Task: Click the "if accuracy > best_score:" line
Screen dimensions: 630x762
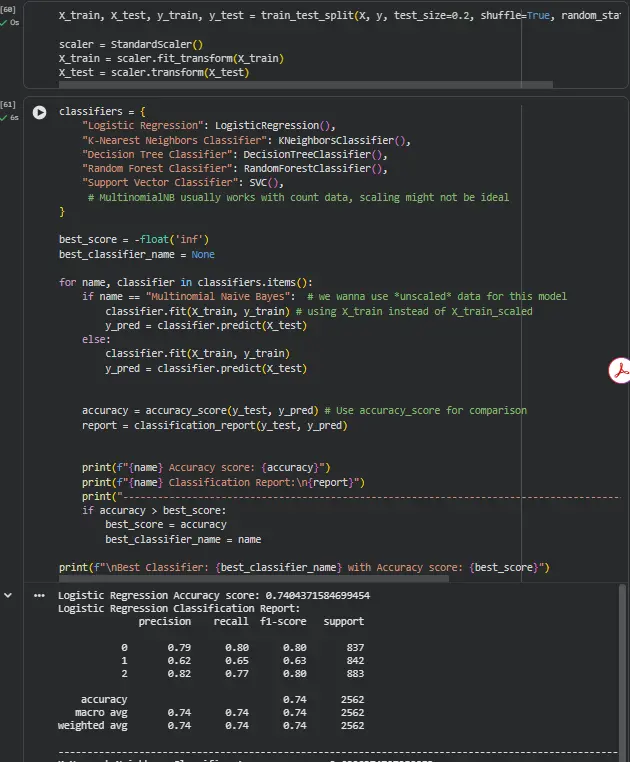Action: pos(154,511)
